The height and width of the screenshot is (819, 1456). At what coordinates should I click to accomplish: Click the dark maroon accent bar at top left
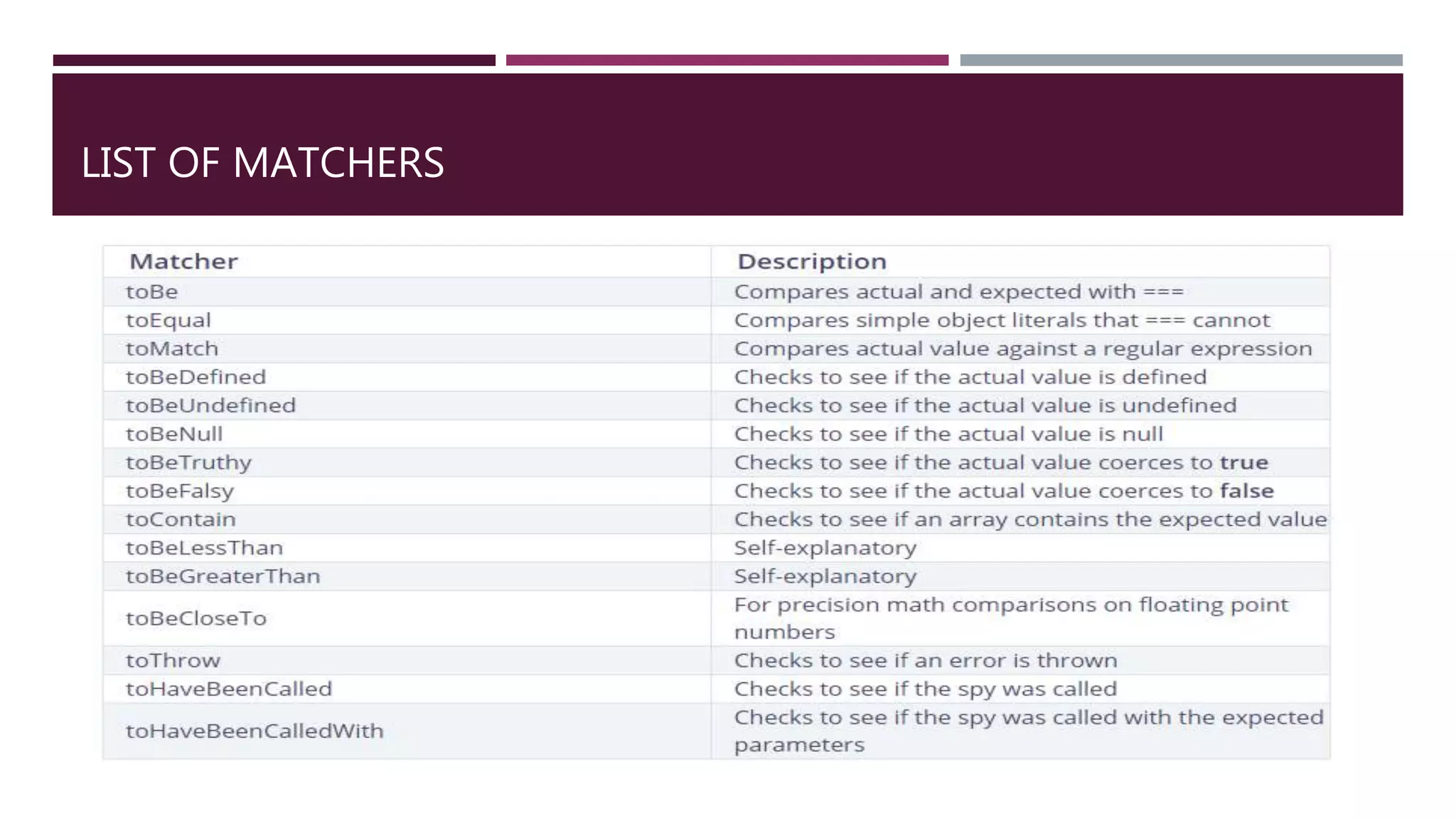point(274,60)
